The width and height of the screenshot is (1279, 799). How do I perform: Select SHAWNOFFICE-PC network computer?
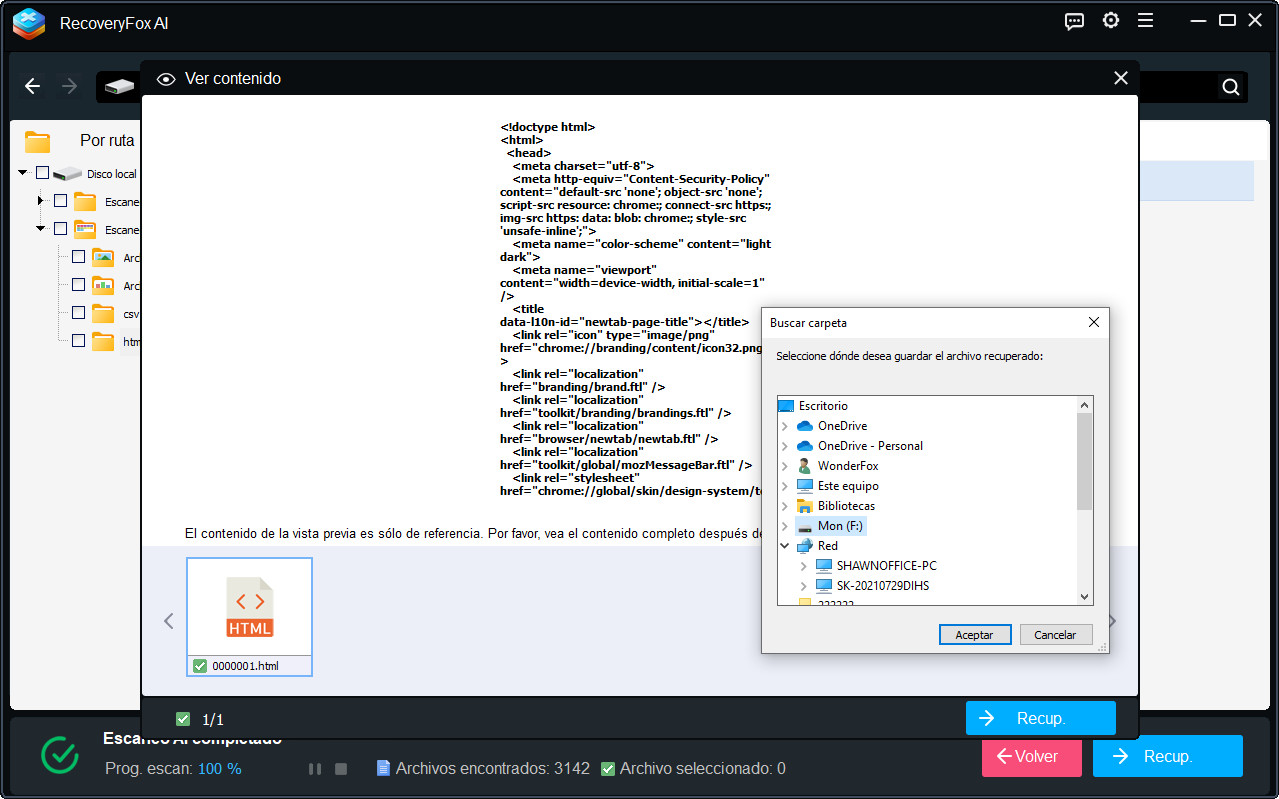coord(886,566)
